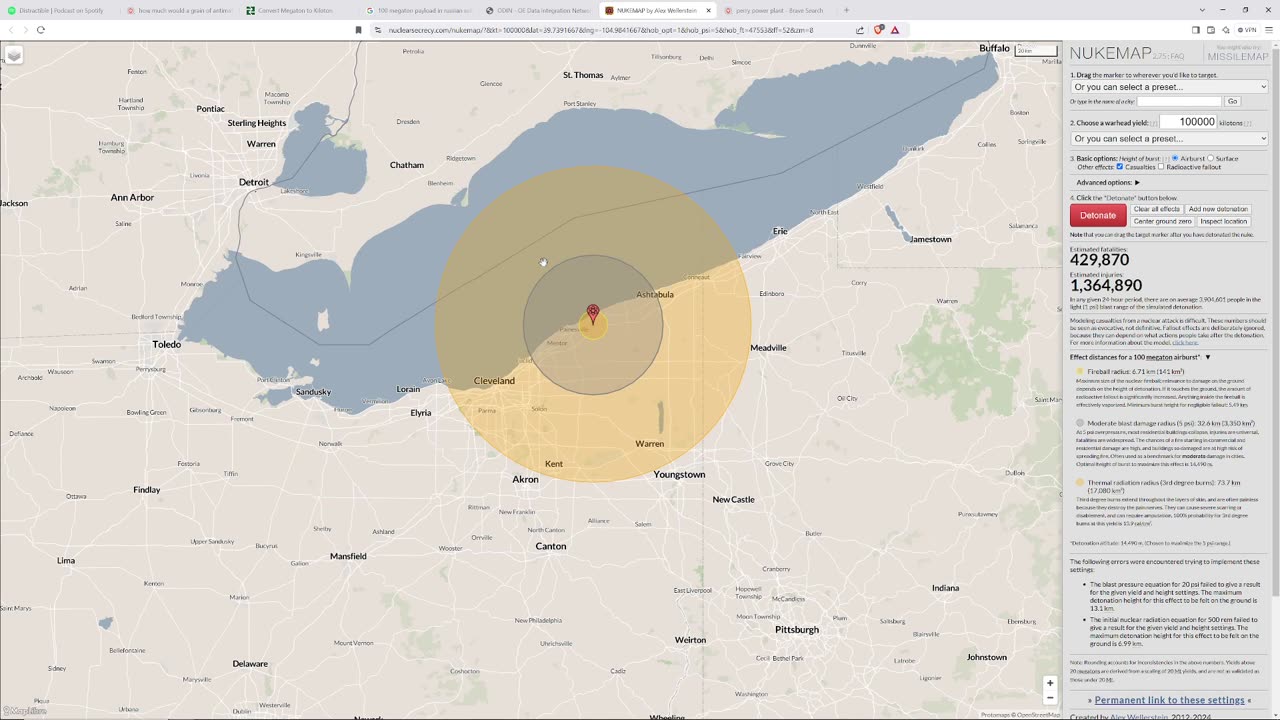
Task: Enable the Radioactive fallout checkbox
Action: click(x=1161, y=167)
